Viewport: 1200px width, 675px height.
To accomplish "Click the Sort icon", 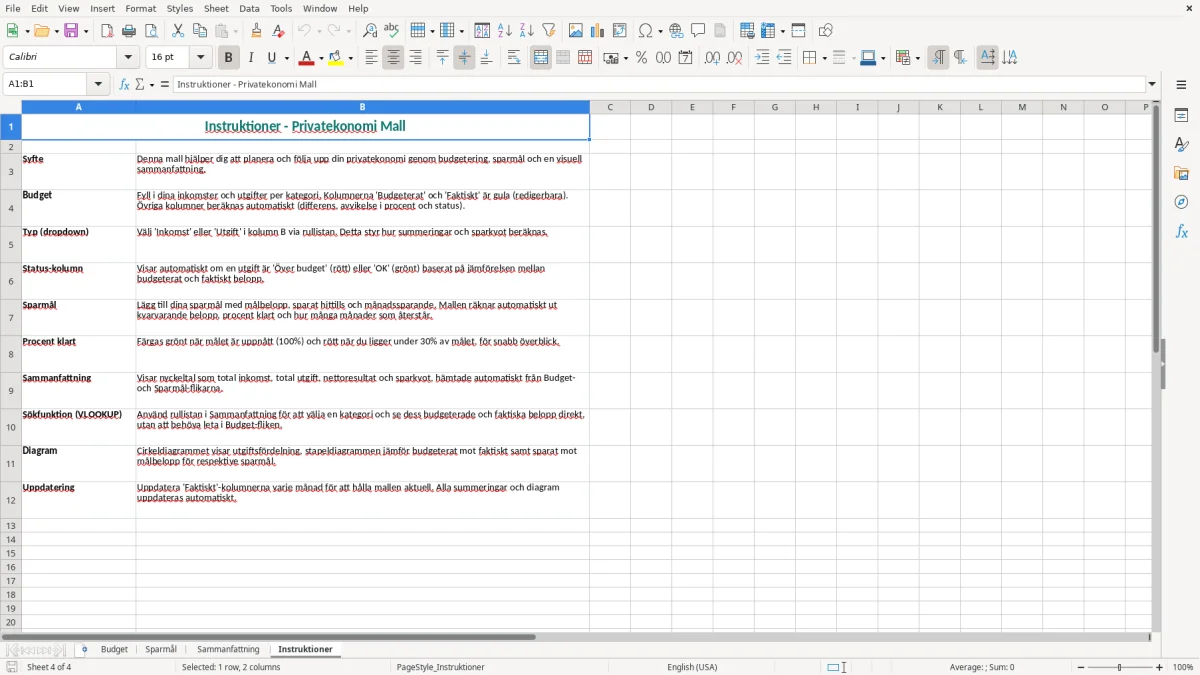I will pos(482,31).
